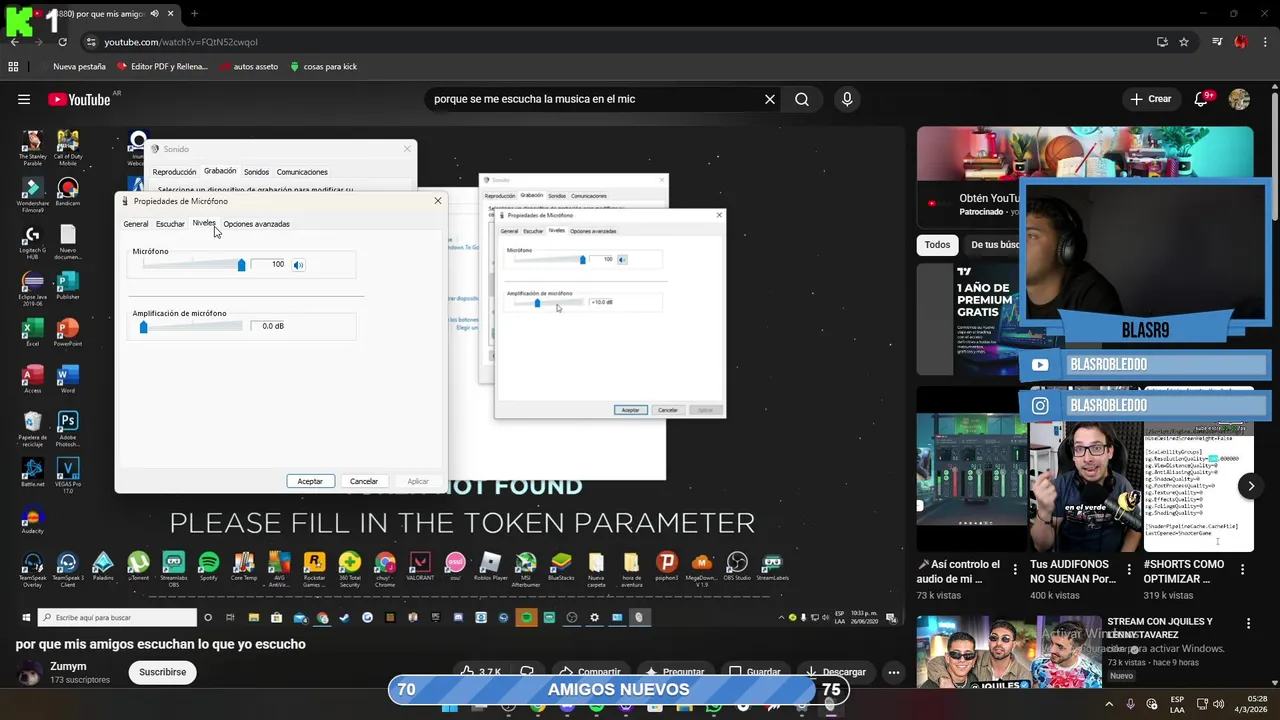This screenshot has width=1280, height=720.
Task: Mute the tab audio speaker icon
Action: click(x=154, y=14)
